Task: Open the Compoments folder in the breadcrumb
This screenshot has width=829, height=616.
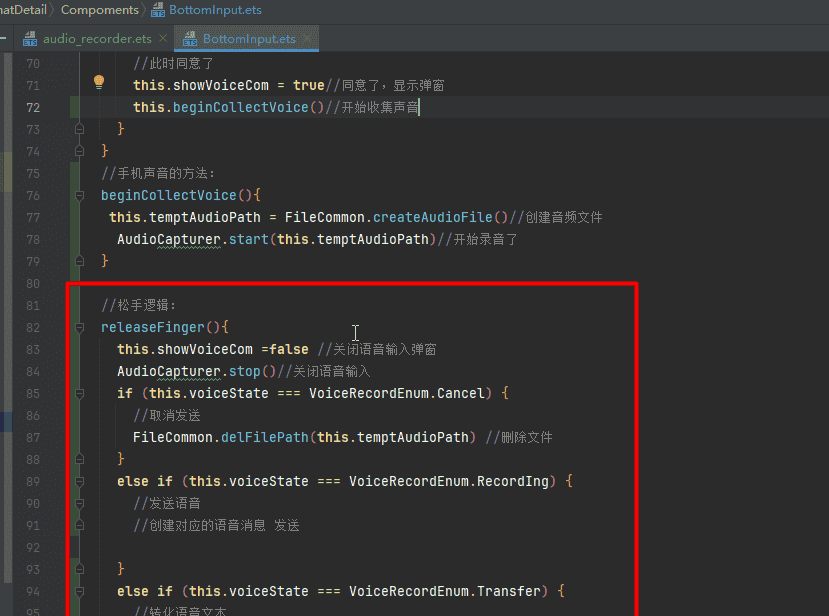Action: (x=100, y=10)
